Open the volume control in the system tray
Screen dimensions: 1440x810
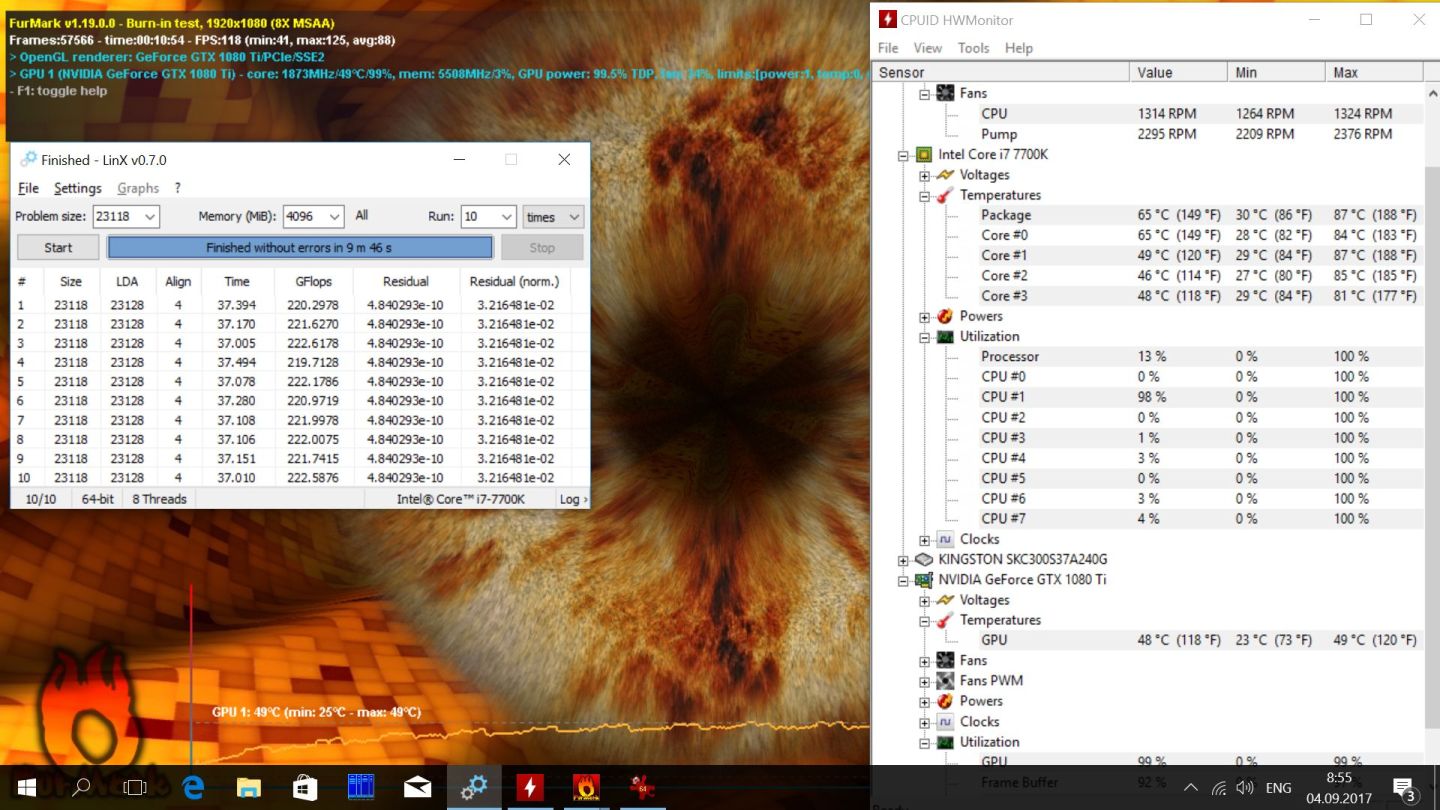tap(1245, 788)
